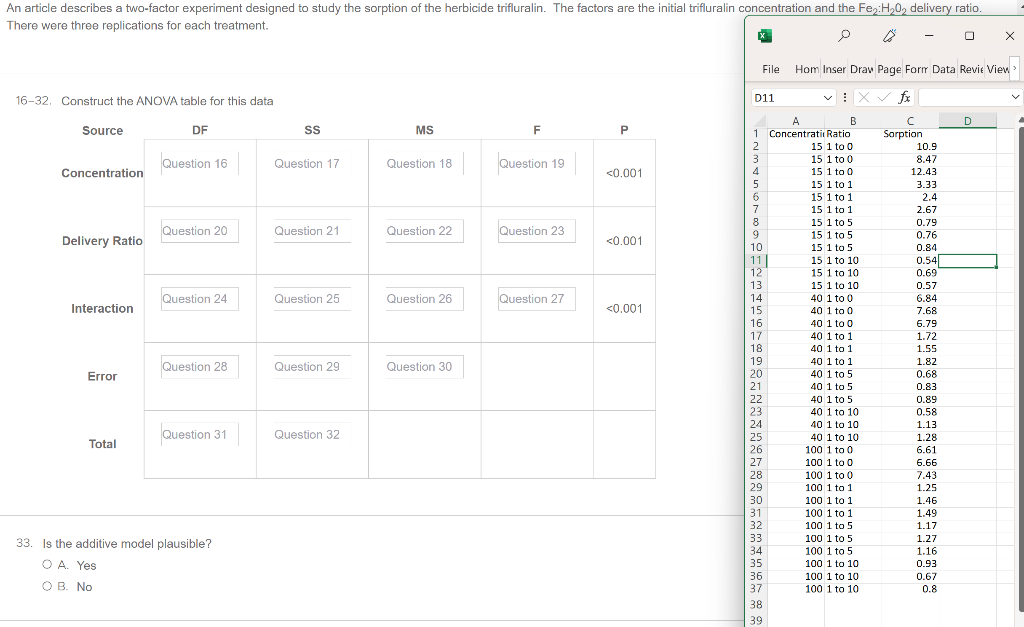The height and width of the screenshot is (627, 1024).
Task: Click the Excel app icon in titlebar
Action: click(x=765, y=35)
